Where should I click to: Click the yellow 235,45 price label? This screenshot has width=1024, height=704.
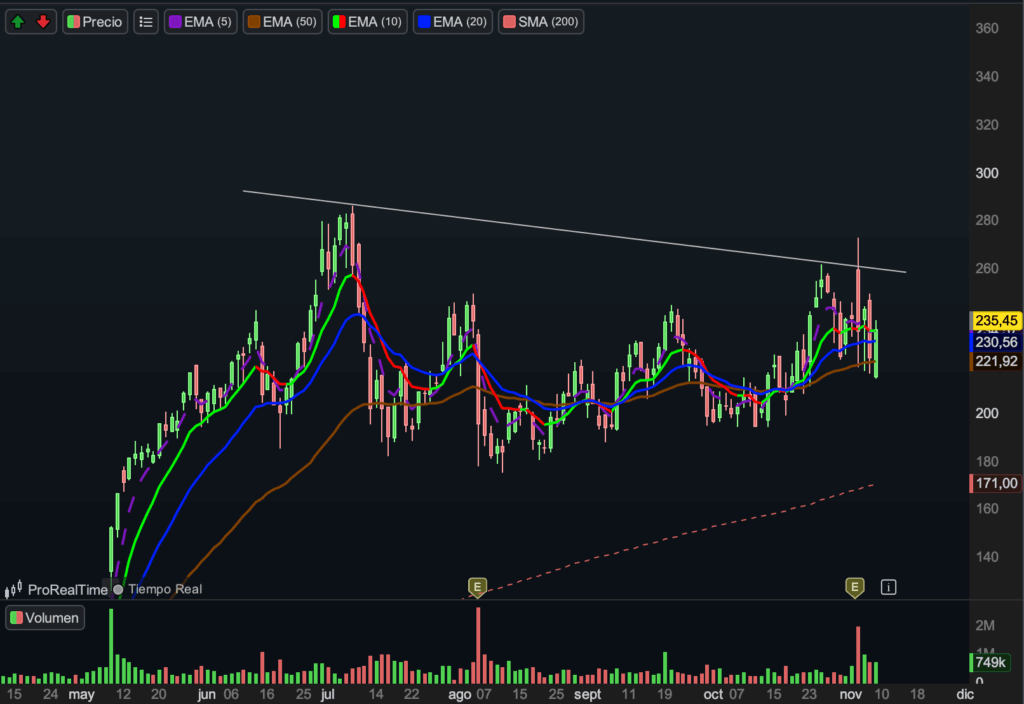click(x=996, y=321)
